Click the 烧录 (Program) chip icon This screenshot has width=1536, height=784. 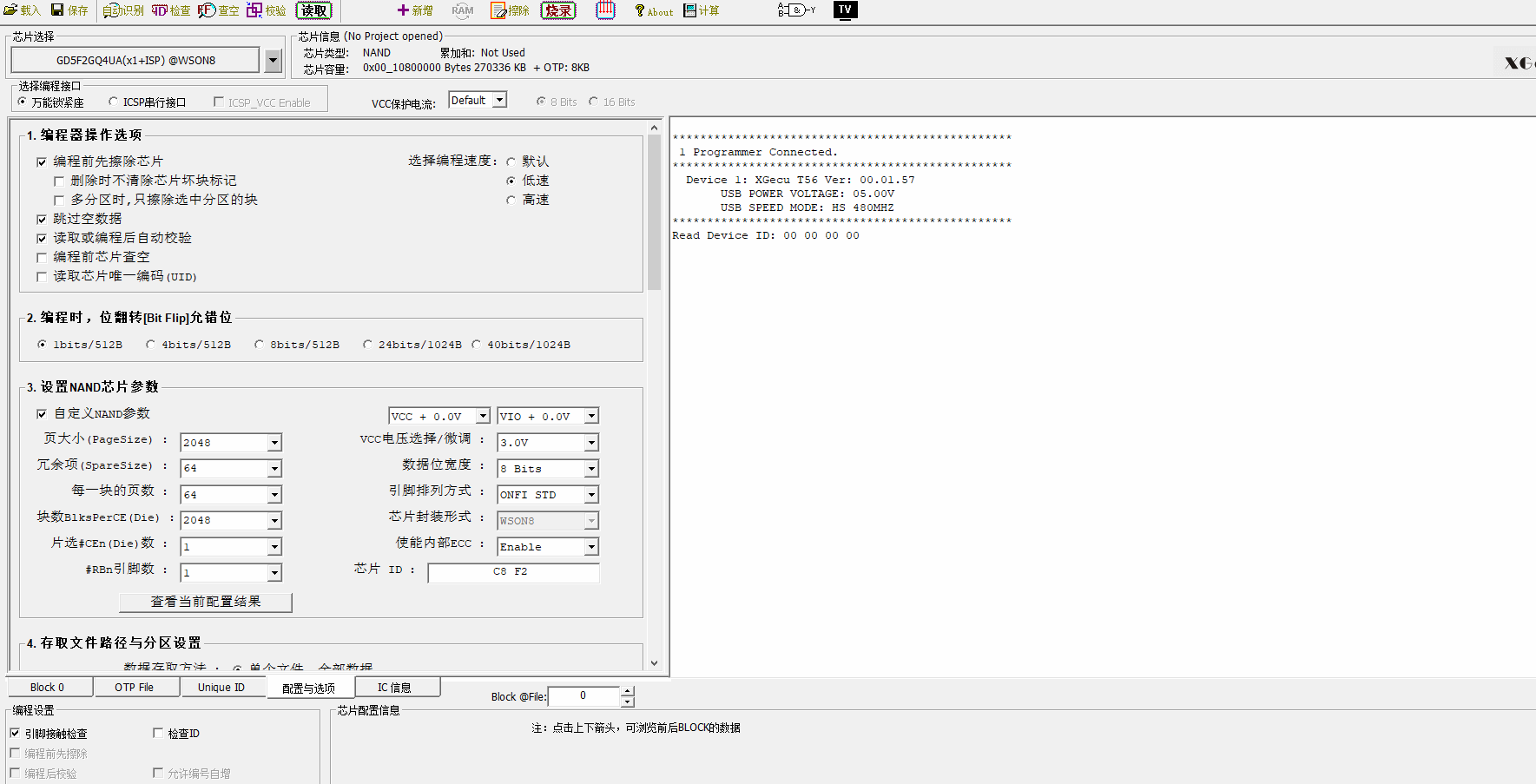point(557,10)
